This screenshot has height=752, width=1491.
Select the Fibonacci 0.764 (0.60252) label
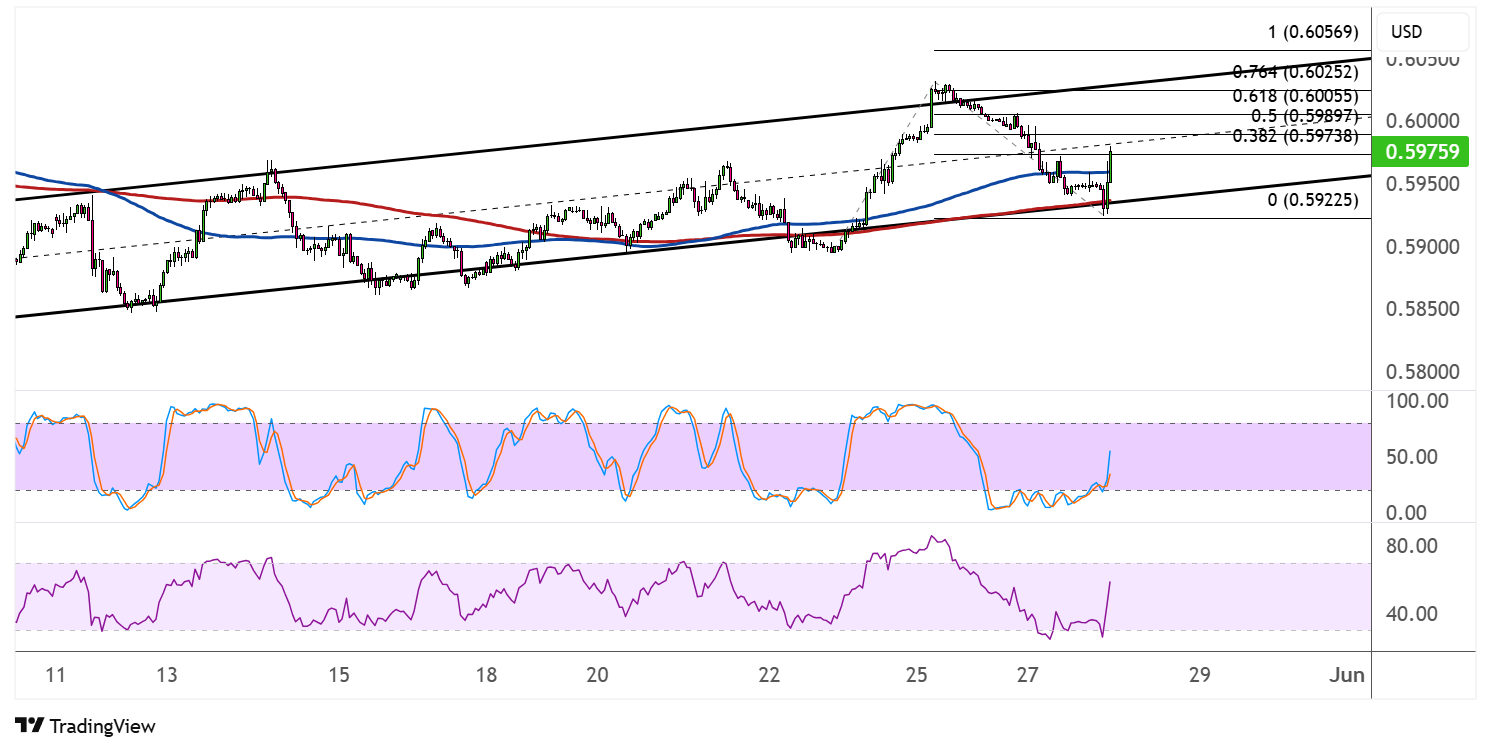click(x=1296, y=72)
